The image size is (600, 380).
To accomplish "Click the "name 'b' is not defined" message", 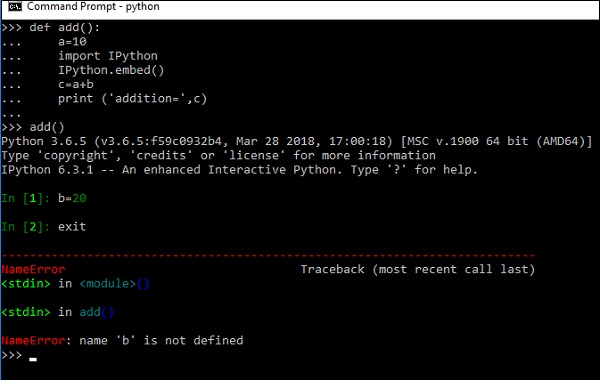I will pyautogui.click(x=161, y=341).
